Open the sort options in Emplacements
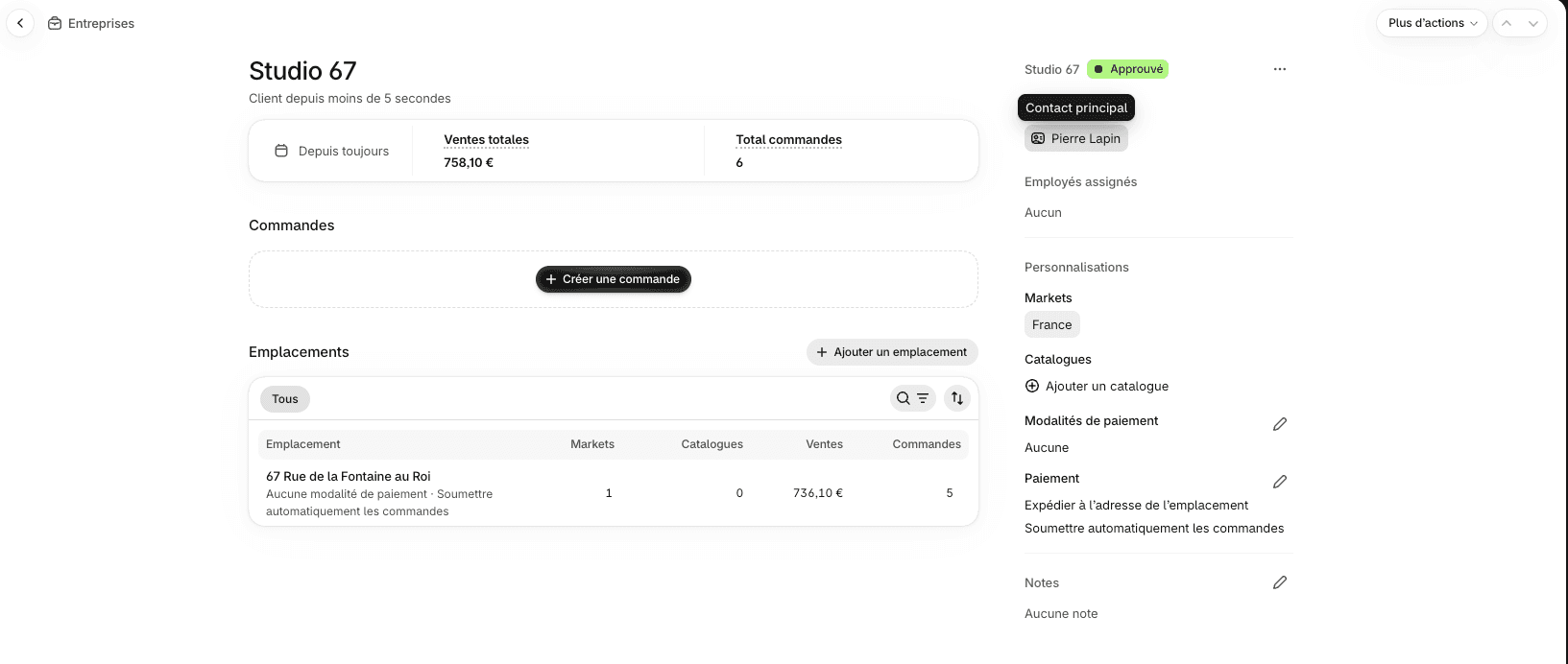 click(957, 398)
